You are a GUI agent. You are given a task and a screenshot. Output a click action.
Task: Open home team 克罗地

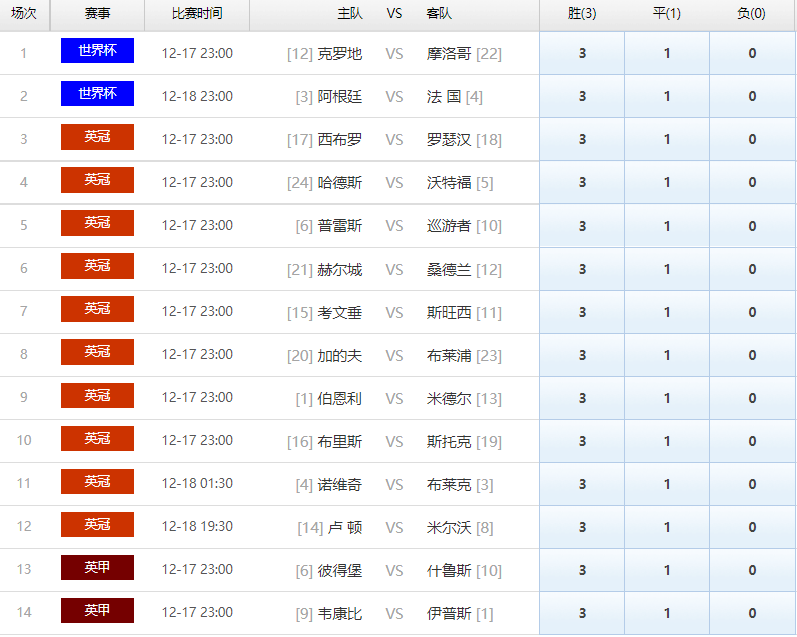340,53
